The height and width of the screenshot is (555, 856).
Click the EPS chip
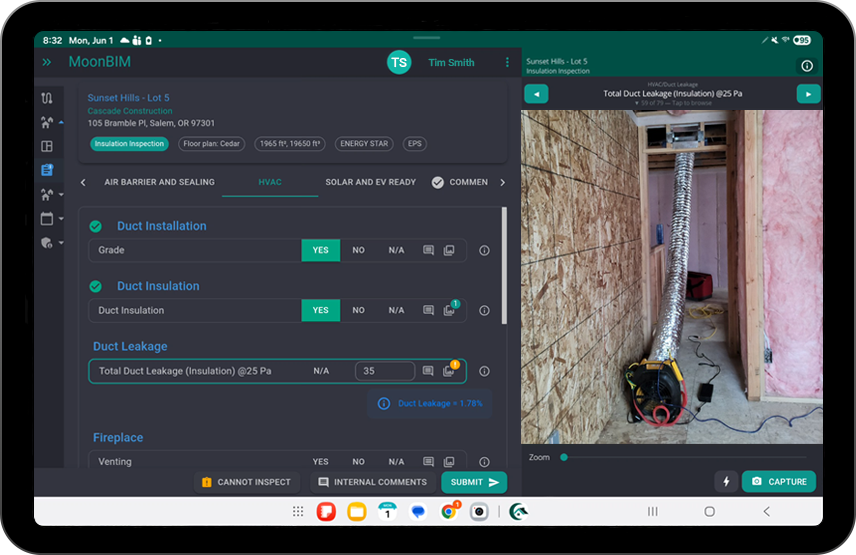[x=415, y=144]
